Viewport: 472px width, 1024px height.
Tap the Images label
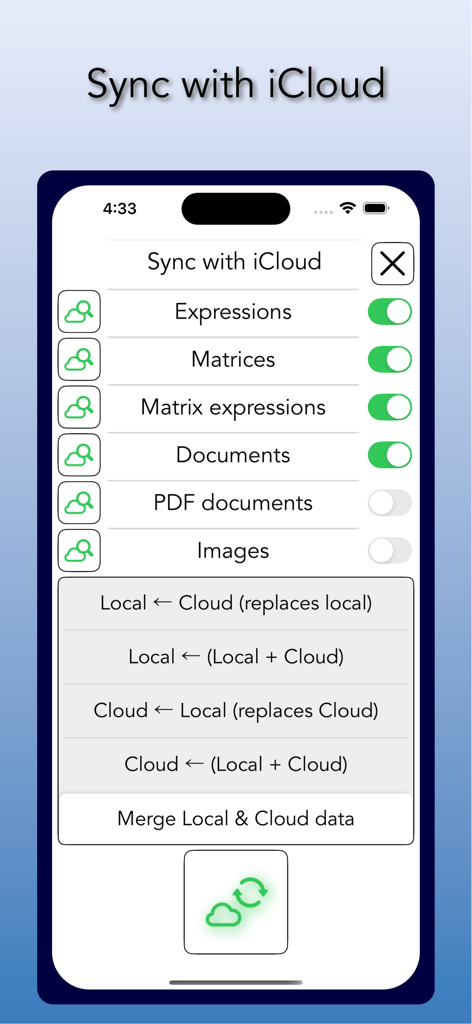(x=233, y=551)
